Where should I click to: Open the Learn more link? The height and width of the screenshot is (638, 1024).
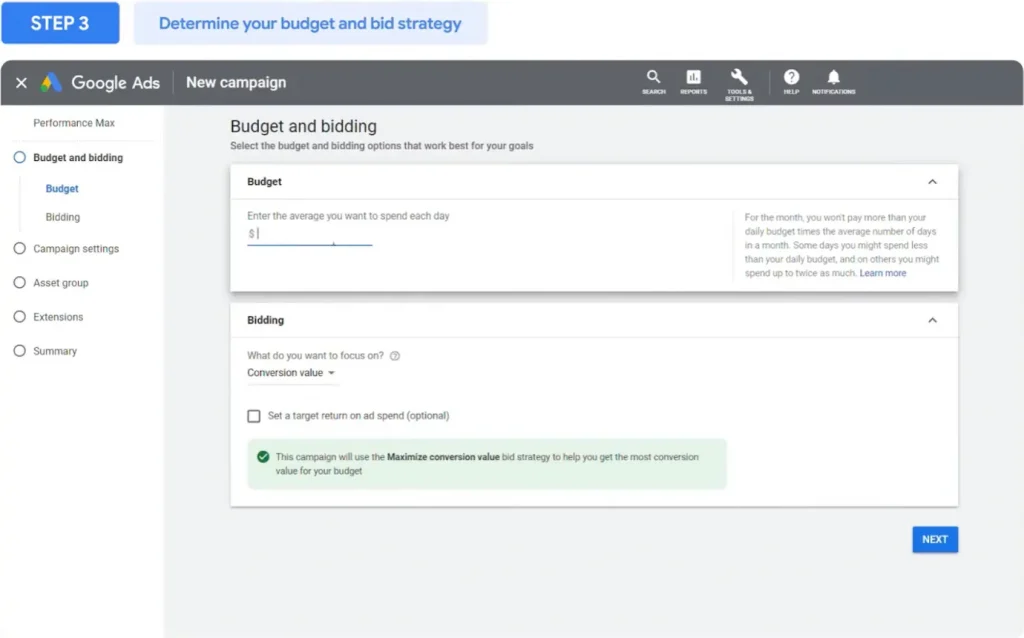point(883,273)
